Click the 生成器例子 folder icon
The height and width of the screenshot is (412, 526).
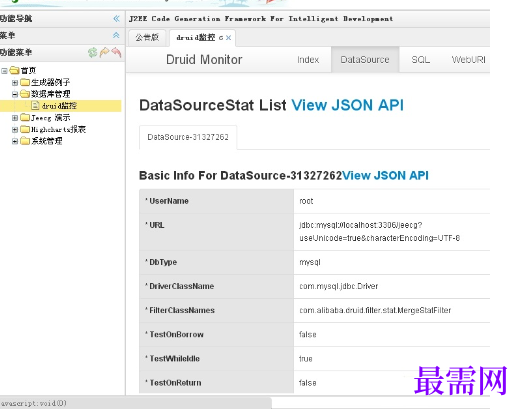click(25, 82)
